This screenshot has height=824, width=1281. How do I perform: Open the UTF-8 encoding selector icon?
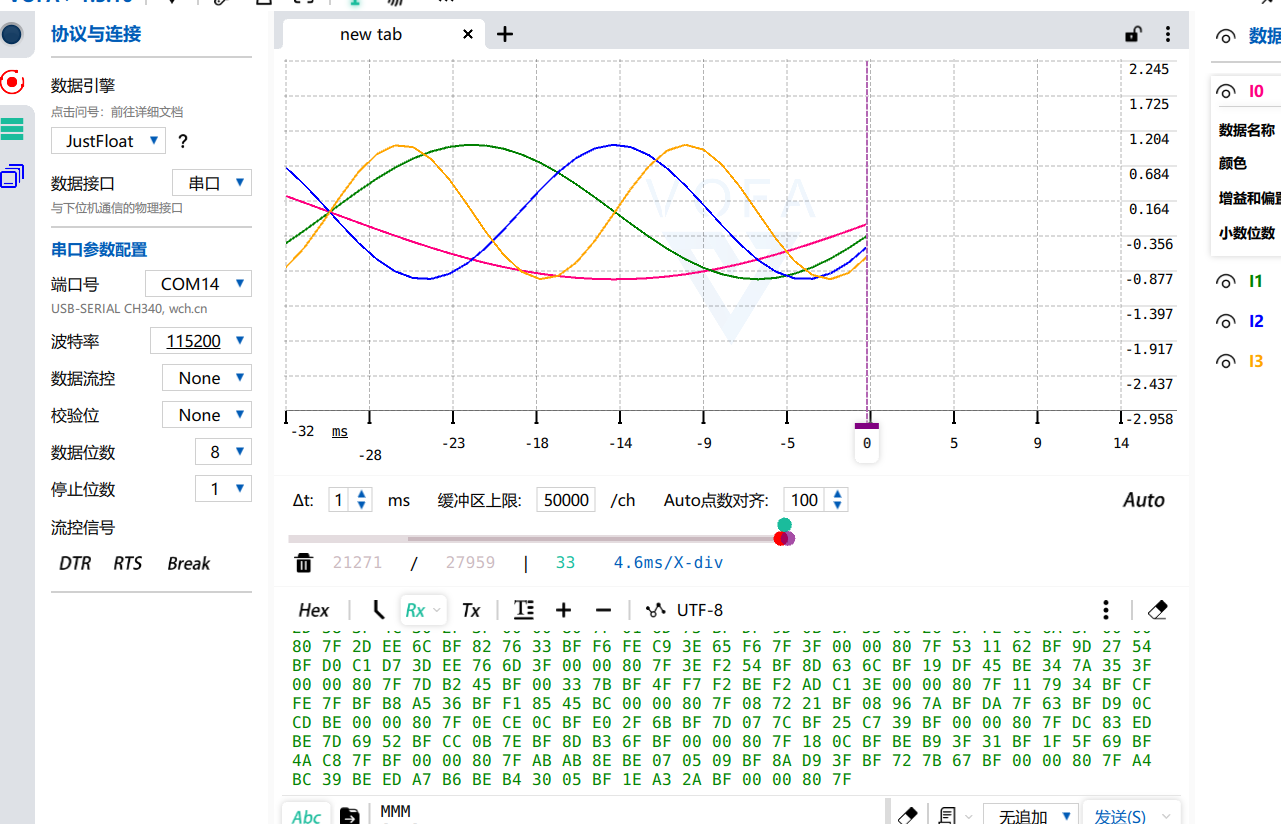coord(656,610)
